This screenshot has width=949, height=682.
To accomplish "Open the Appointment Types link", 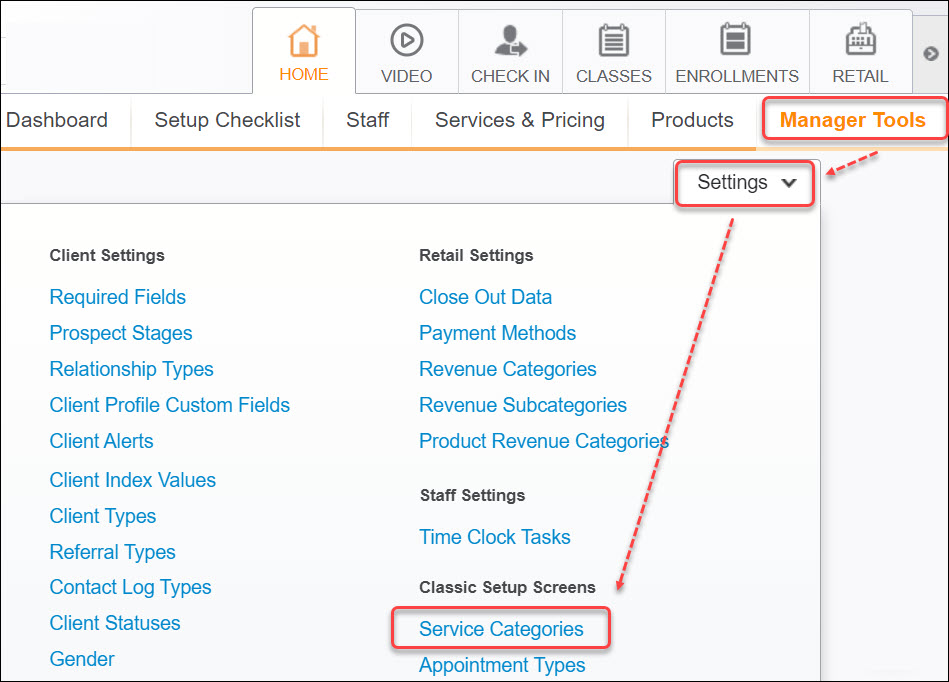I will point(501,665).
